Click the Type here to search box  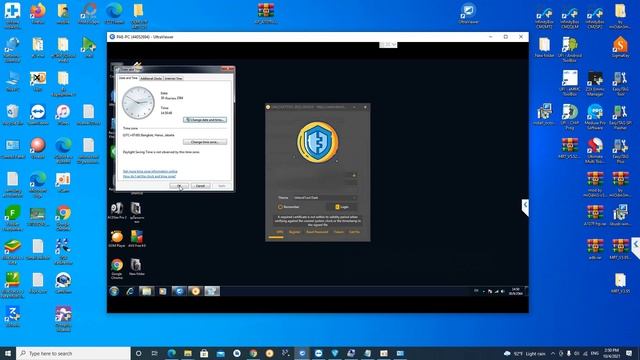pyautogui.click(x=73, y=353)
